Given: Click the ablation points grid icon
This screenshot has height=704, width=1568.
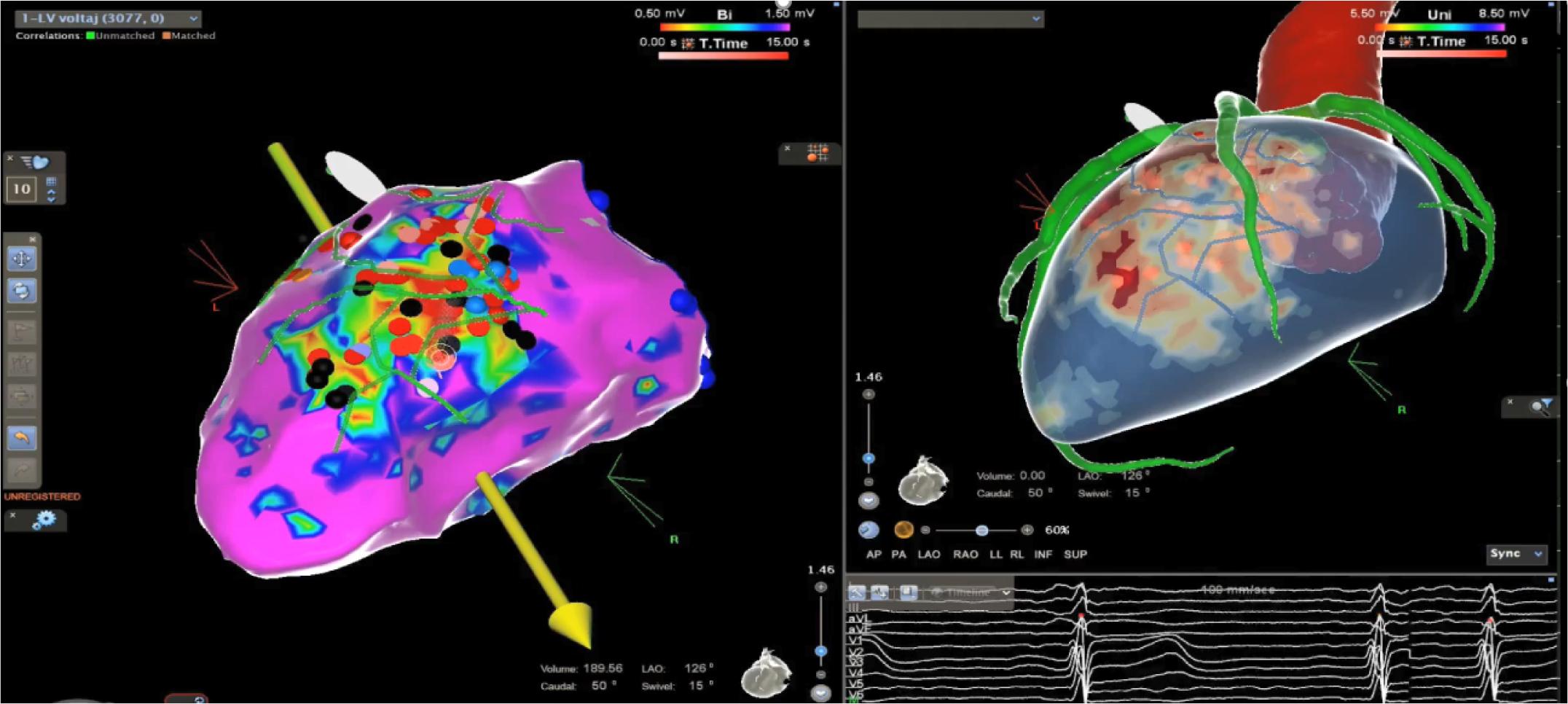Looking at the screenshot, I should pyautogui.click(x=817, y=152).
